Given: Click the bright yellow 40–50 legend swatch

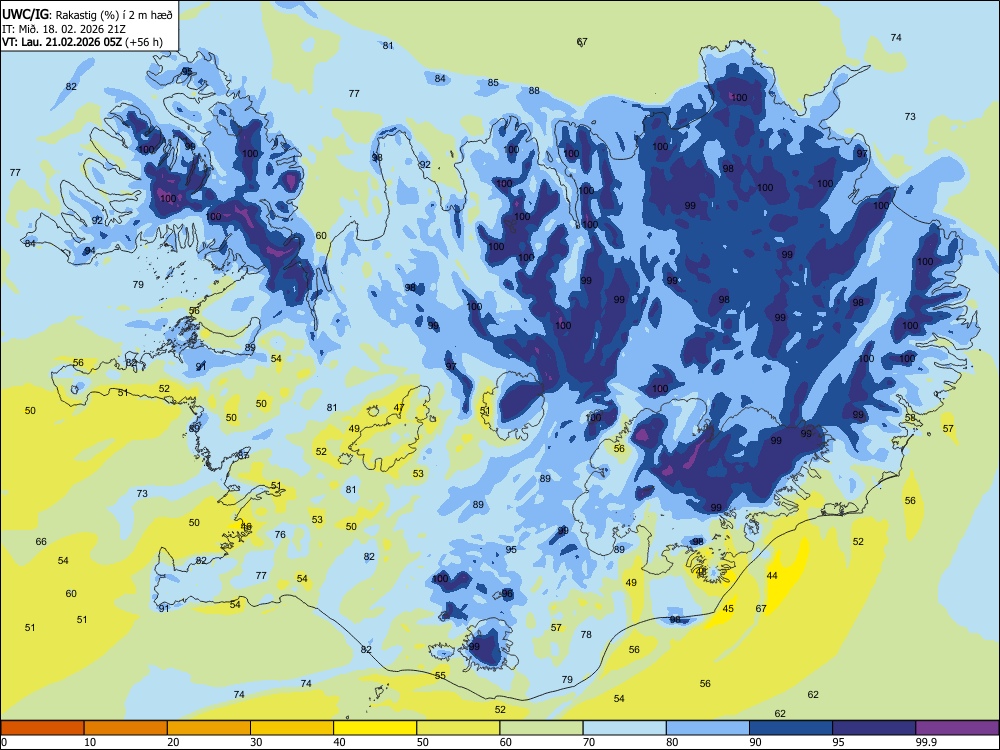Looking at the screenshot, I should click(x=375, y=728).
